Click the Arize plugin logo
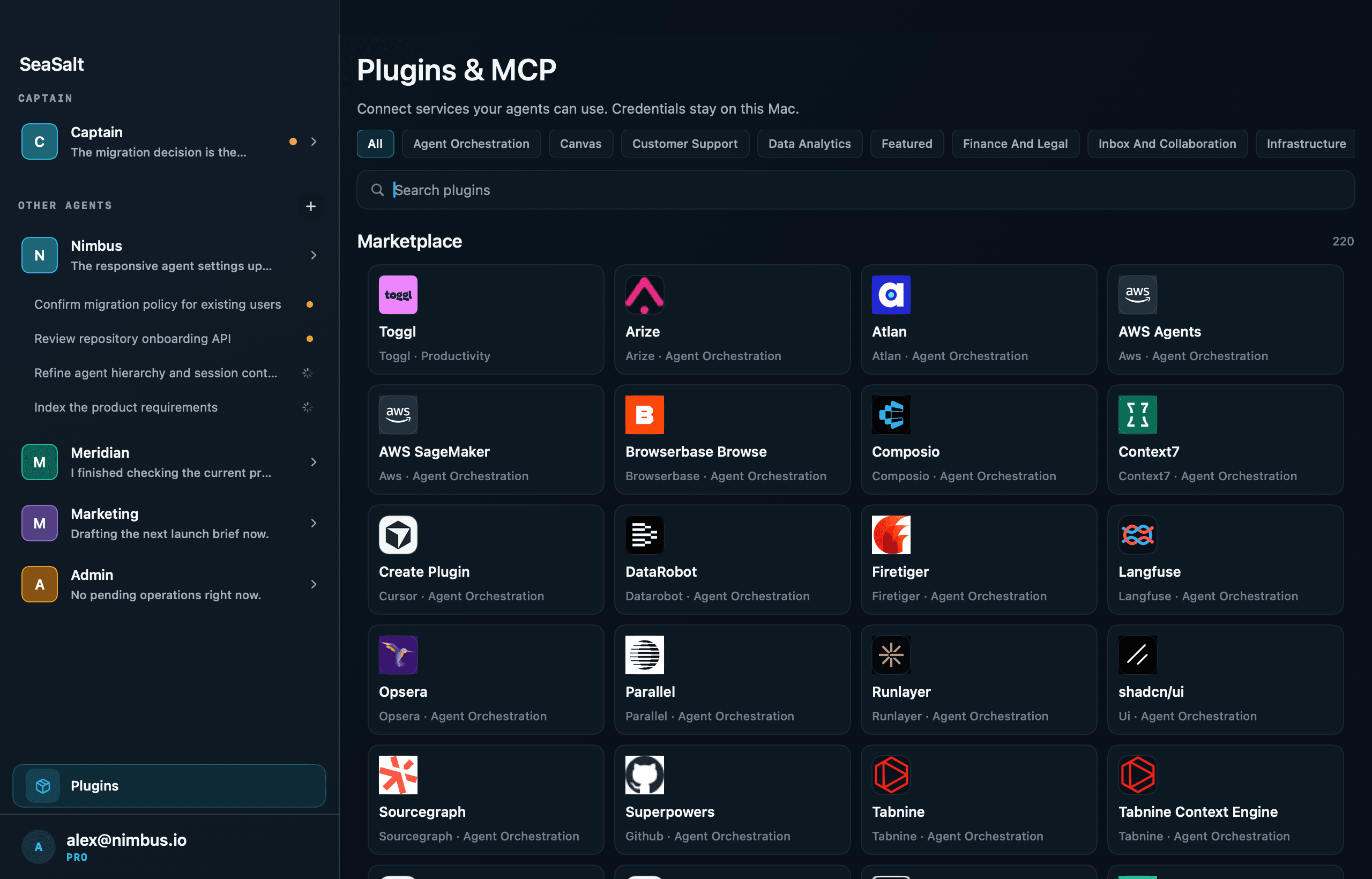 pyautogui.click(x=644, y=295)
